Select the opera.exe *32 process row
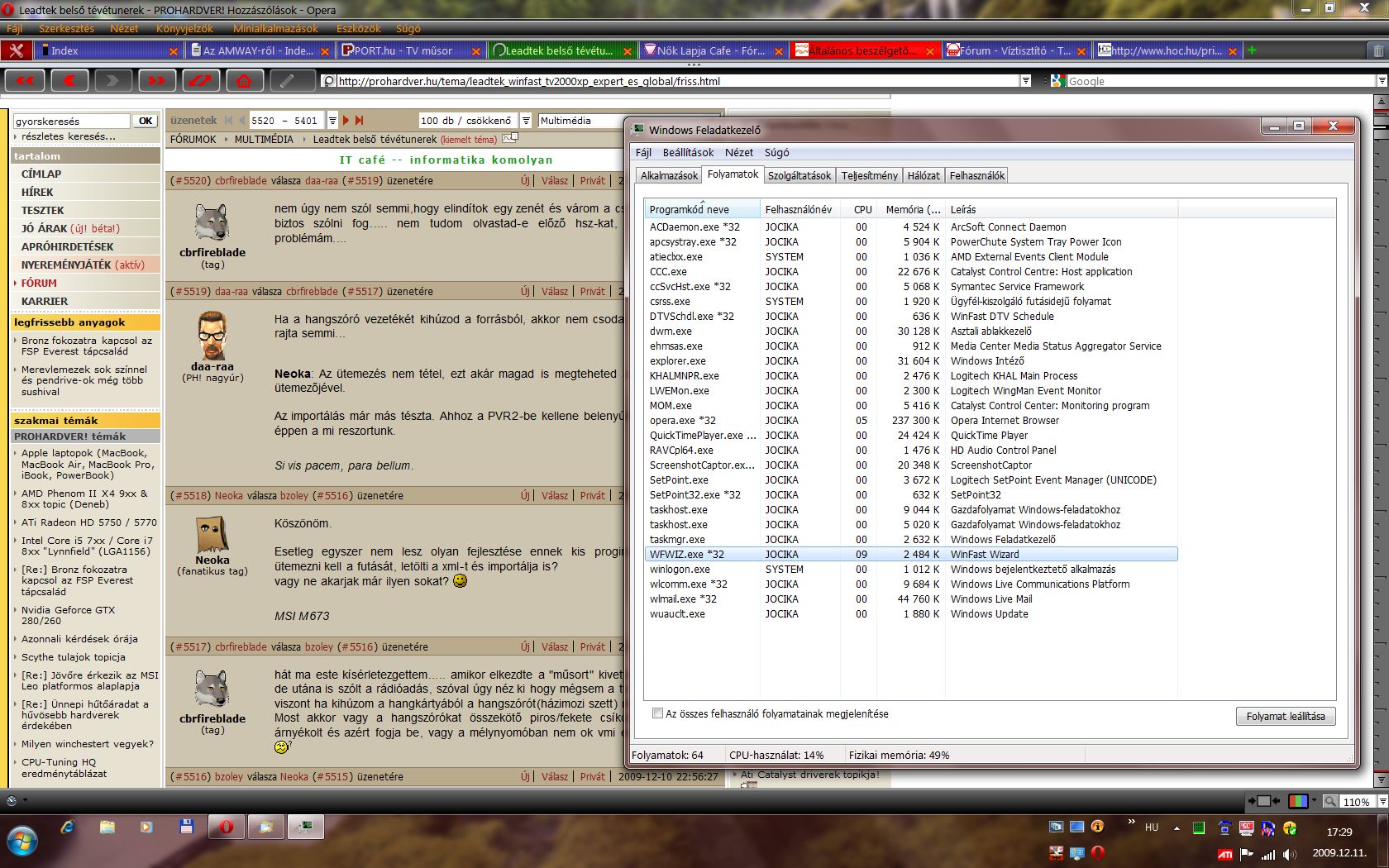 coord(911,421)
